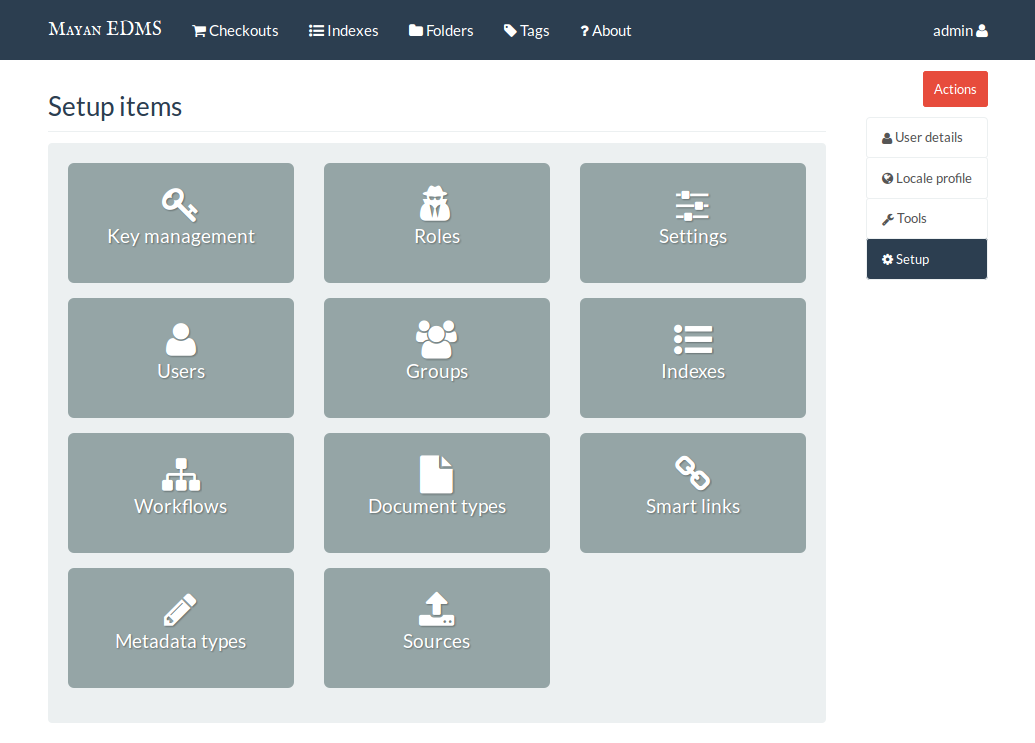Open Folders from the top navigation
1035x743 pixels.
pos(441,30)
